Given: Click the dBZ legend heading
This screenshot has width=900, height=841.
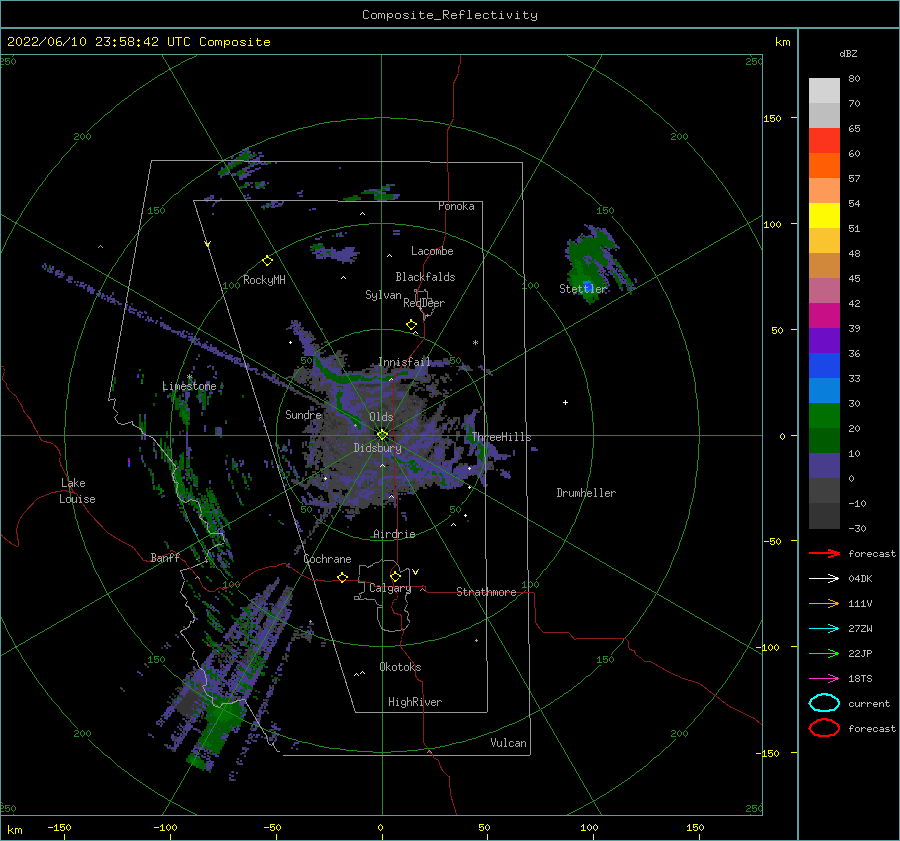Looking at the screenshot, I should [x=848, y=54].
